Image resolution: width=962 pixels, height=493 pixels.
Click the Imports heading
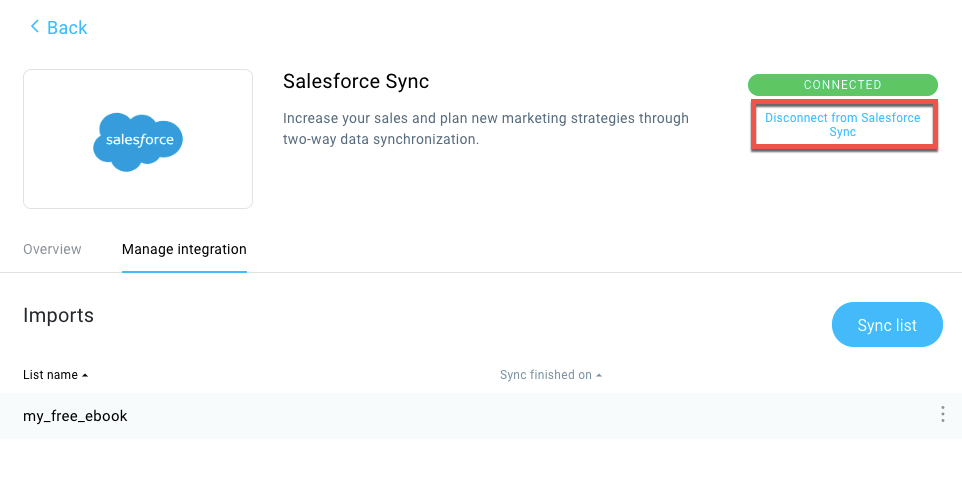(x=58, y=315)
